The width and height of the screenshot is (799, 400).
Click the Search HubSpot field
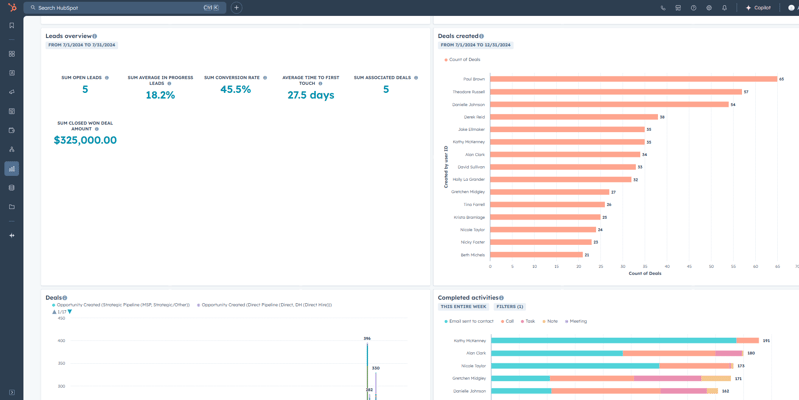coord(125,8)
